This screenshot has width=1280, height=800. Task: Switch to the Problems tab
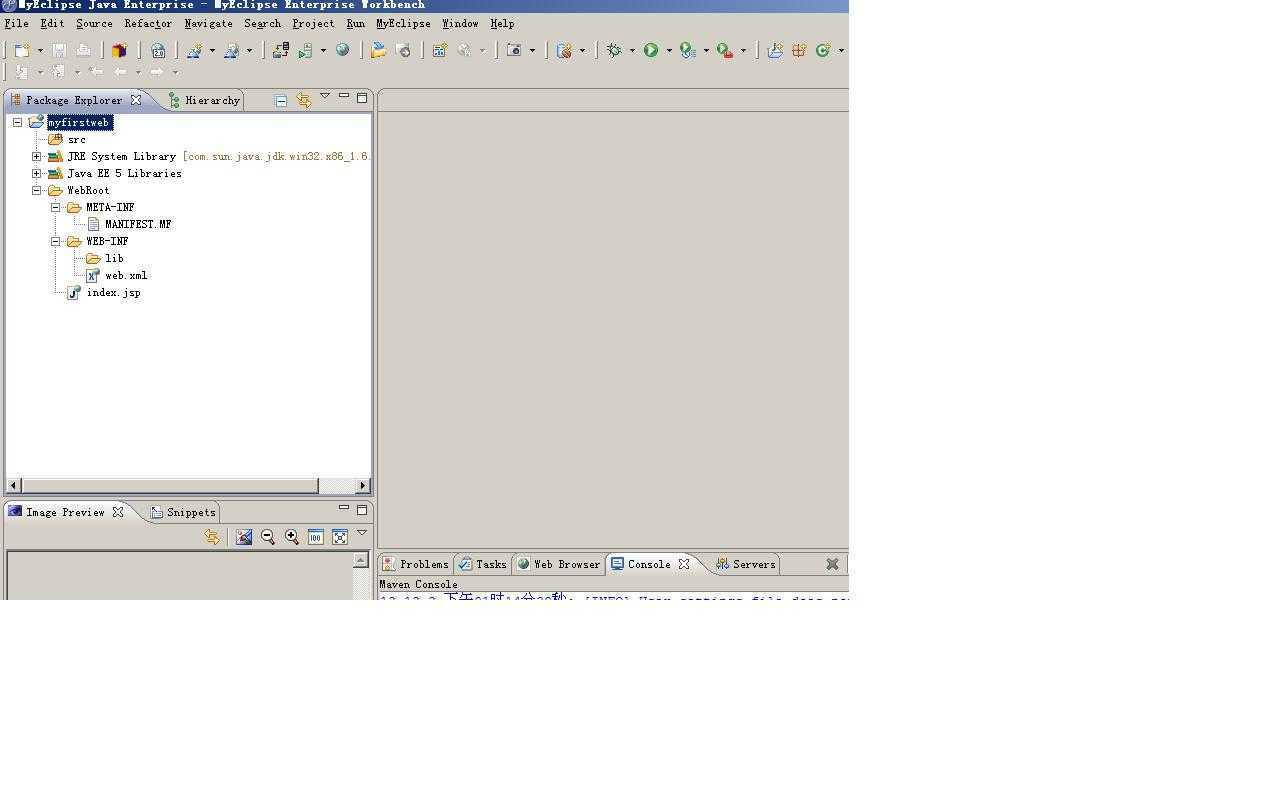click(416, 564)
